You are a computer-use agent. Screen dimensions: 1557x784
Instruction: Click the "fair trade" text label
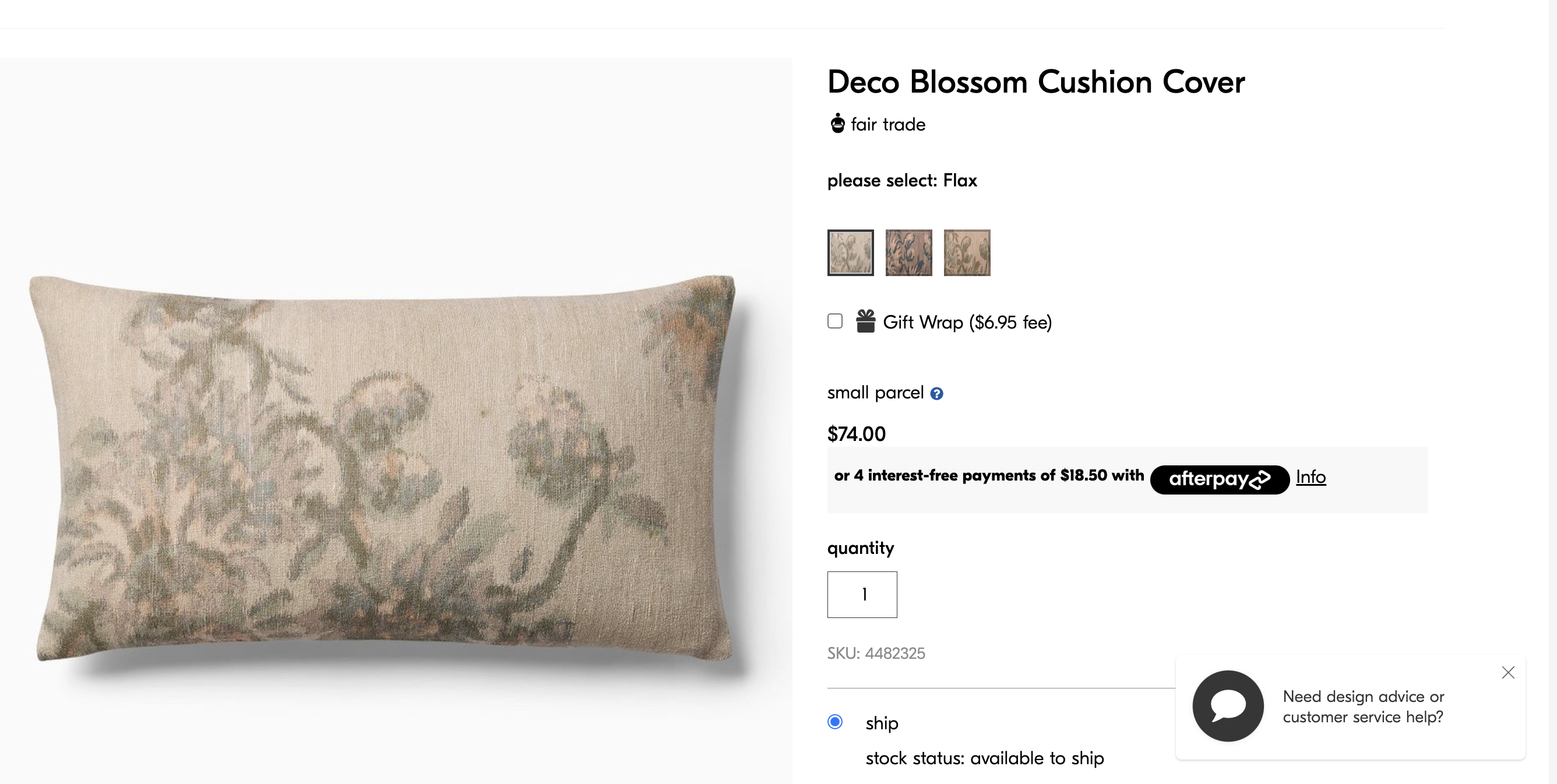coord(888,125)
